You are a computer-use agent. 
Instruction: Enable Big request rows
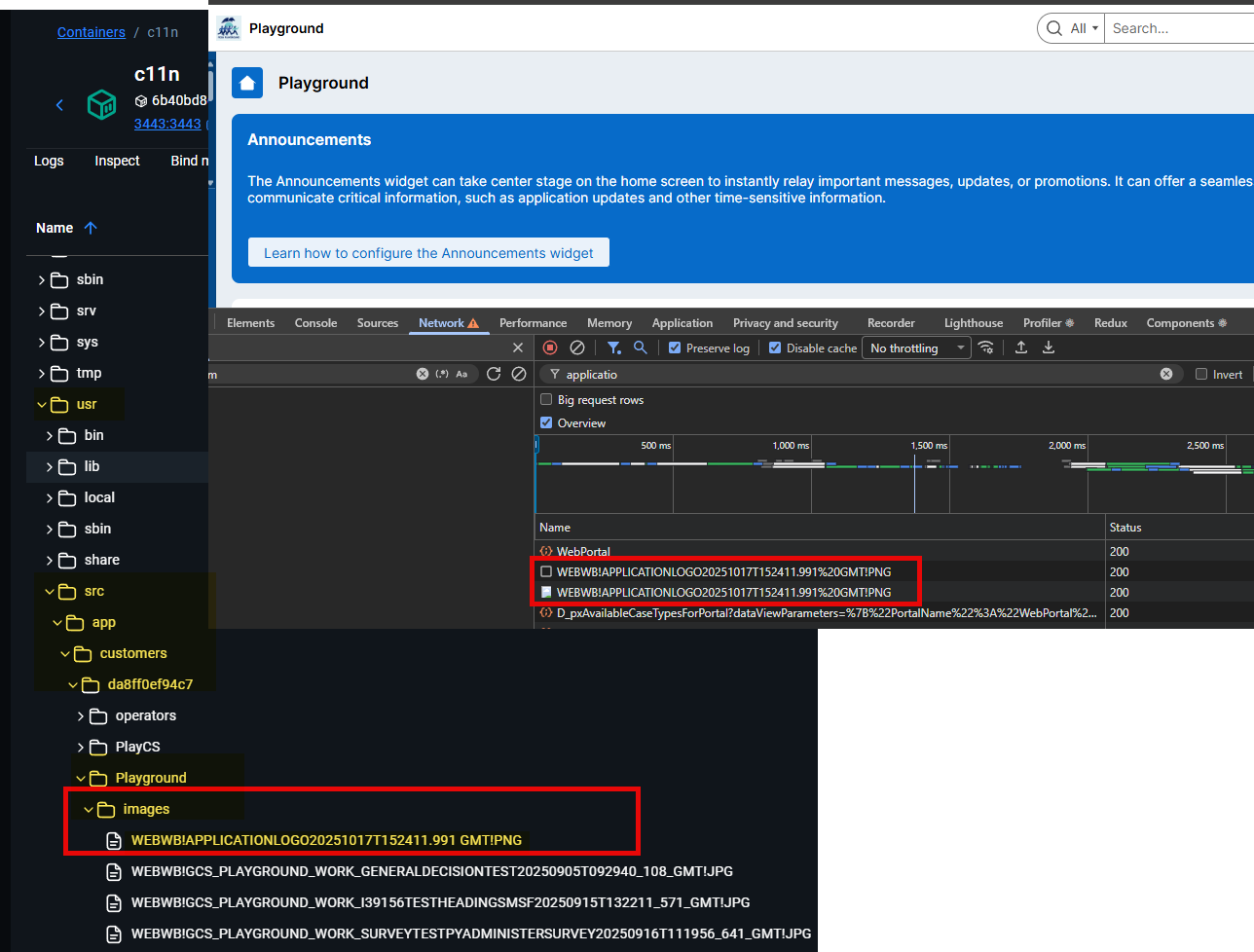pyautogui.click(x=545, y=399)
